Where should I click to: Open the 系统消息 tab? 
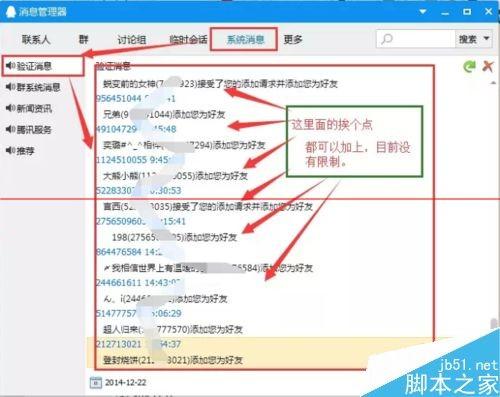coord(245,40)
